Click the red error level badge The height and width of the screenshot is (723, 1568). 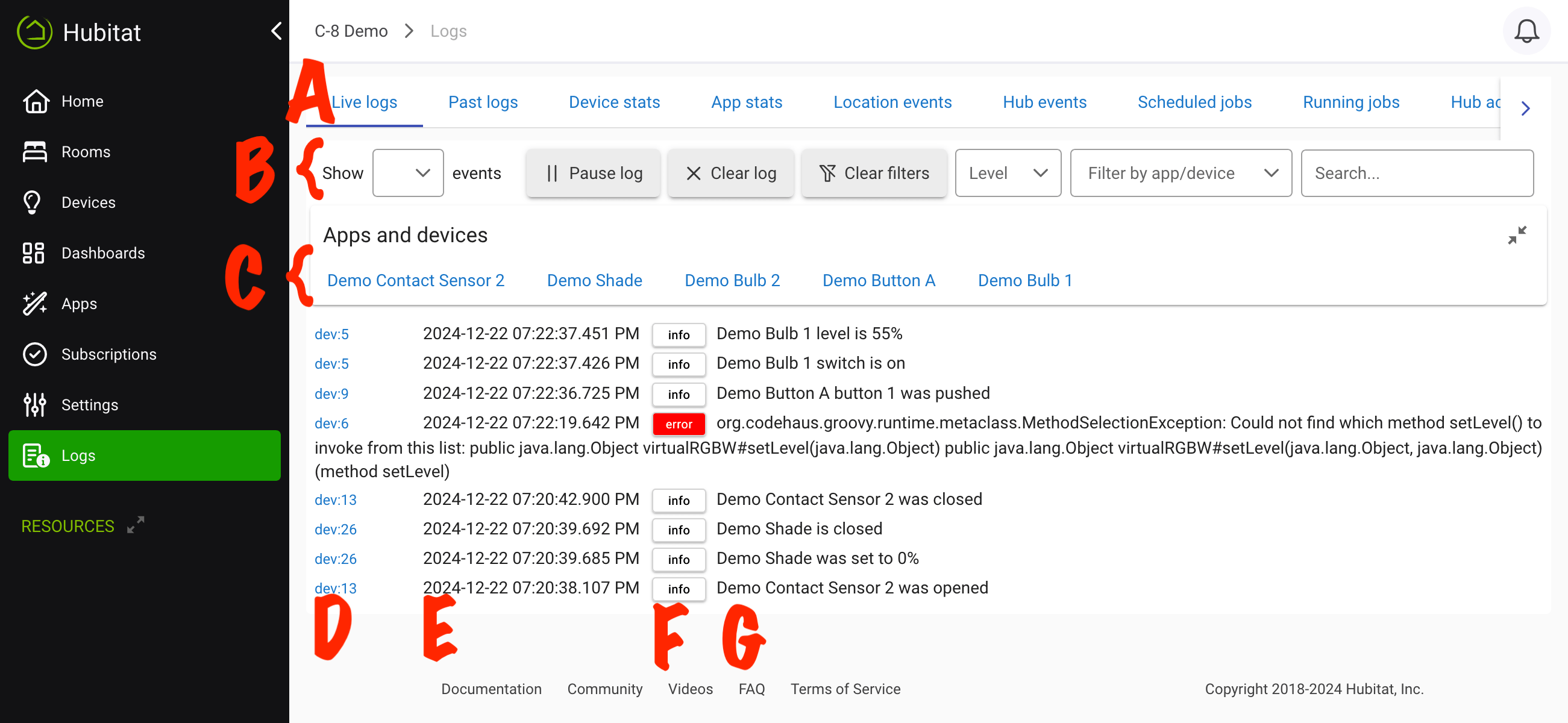pyautogui.click(x=679, y=424)
